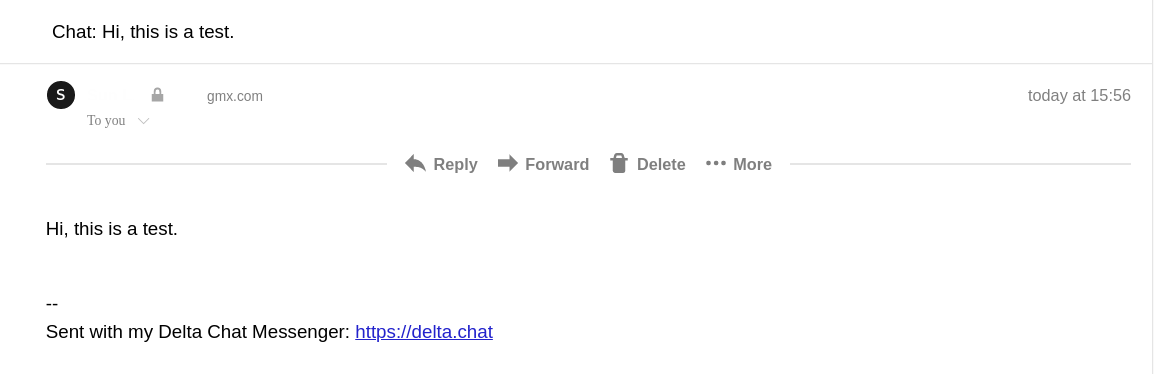The width and height of the screenshot is (1157, 374).
Task: Select the Reply text label
Action: 455,165
